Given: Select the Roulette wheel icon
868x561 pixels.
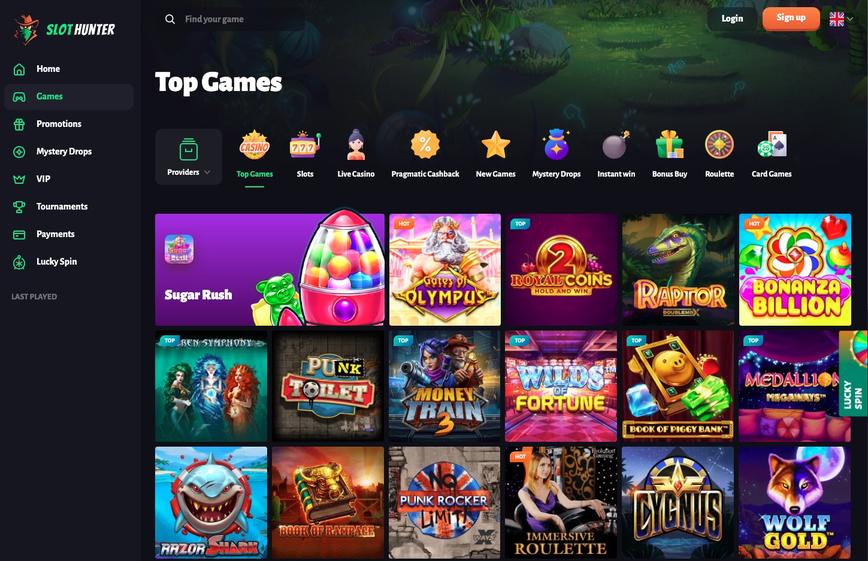Looking at the screenshot, I should tap(719, 145).
